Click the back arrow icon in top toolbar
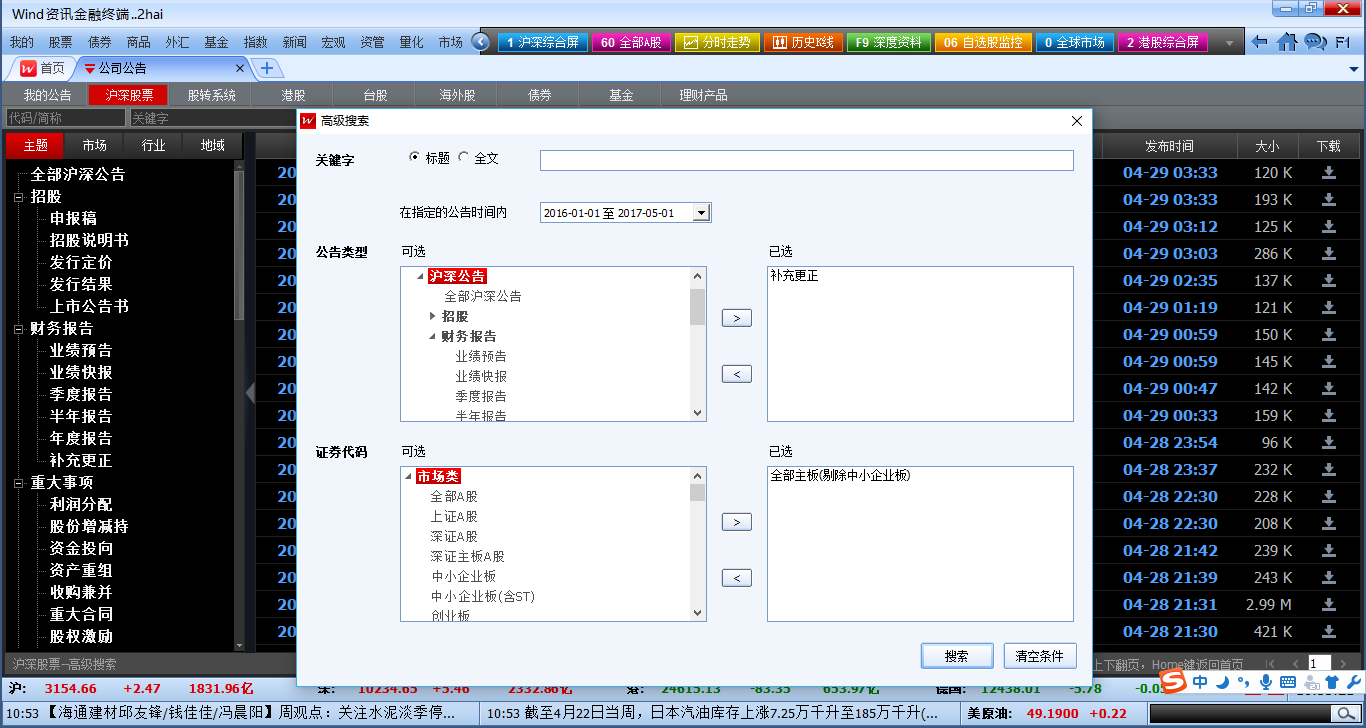 pos(1260,42)
